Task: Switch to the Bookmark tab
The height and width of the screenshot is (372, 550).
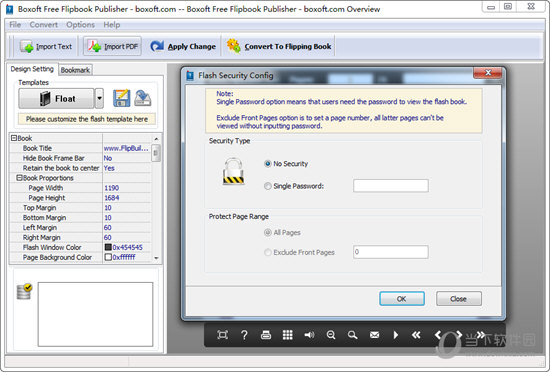Action: click(x=75, y=70)
